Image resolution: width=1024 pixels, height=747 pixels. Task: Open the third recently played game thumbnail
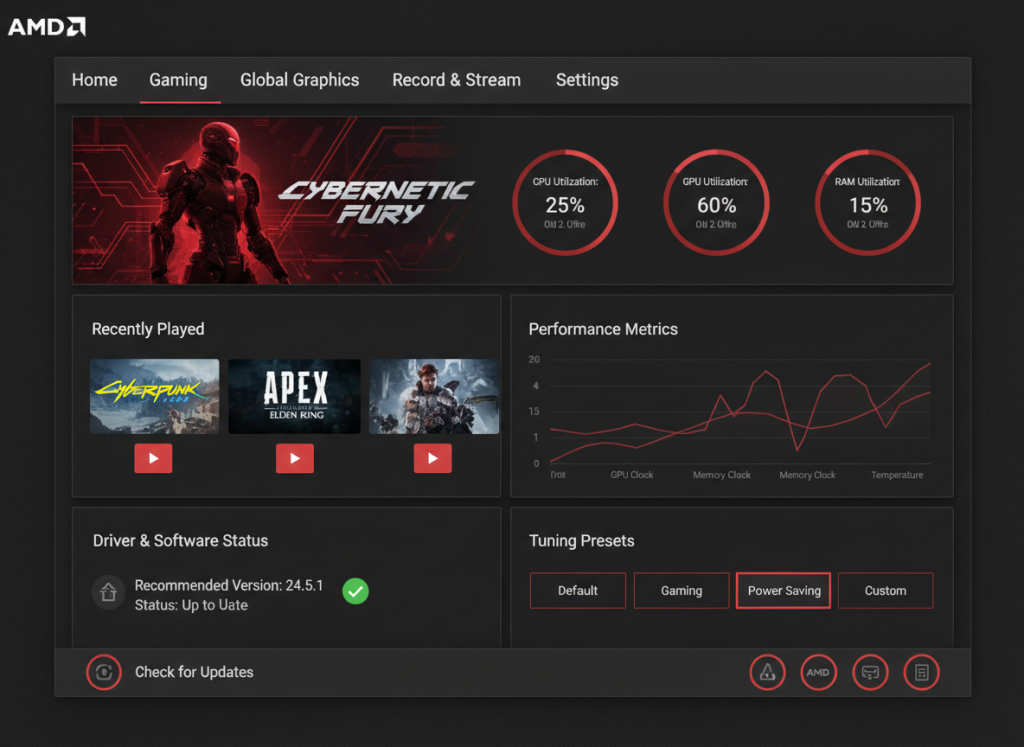click(x=434, y=396)
